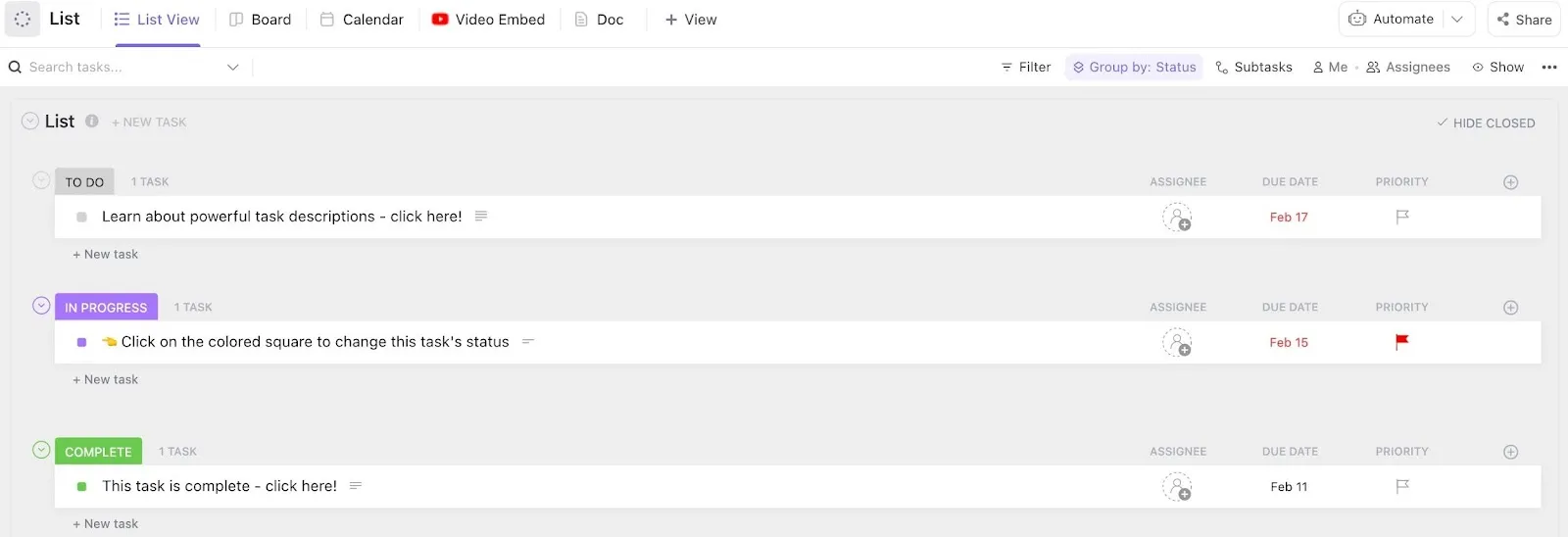Open the three-dots more options menu
The image size is (1568, 537).
(1549, 67)
